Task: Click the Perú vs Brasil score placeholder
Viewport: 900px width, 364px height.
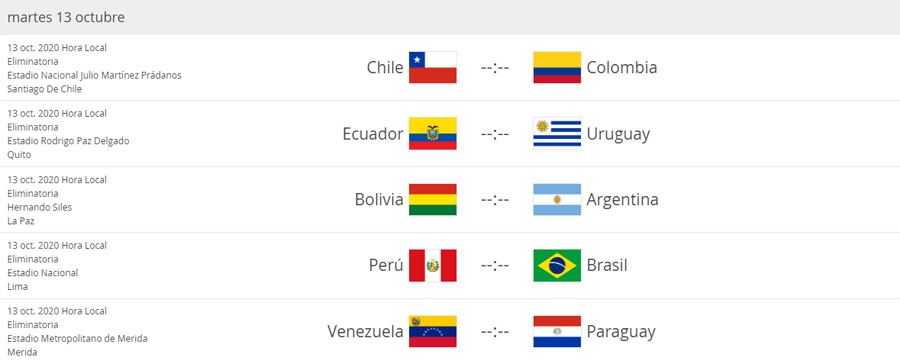Action: click(x=495, y=266)
